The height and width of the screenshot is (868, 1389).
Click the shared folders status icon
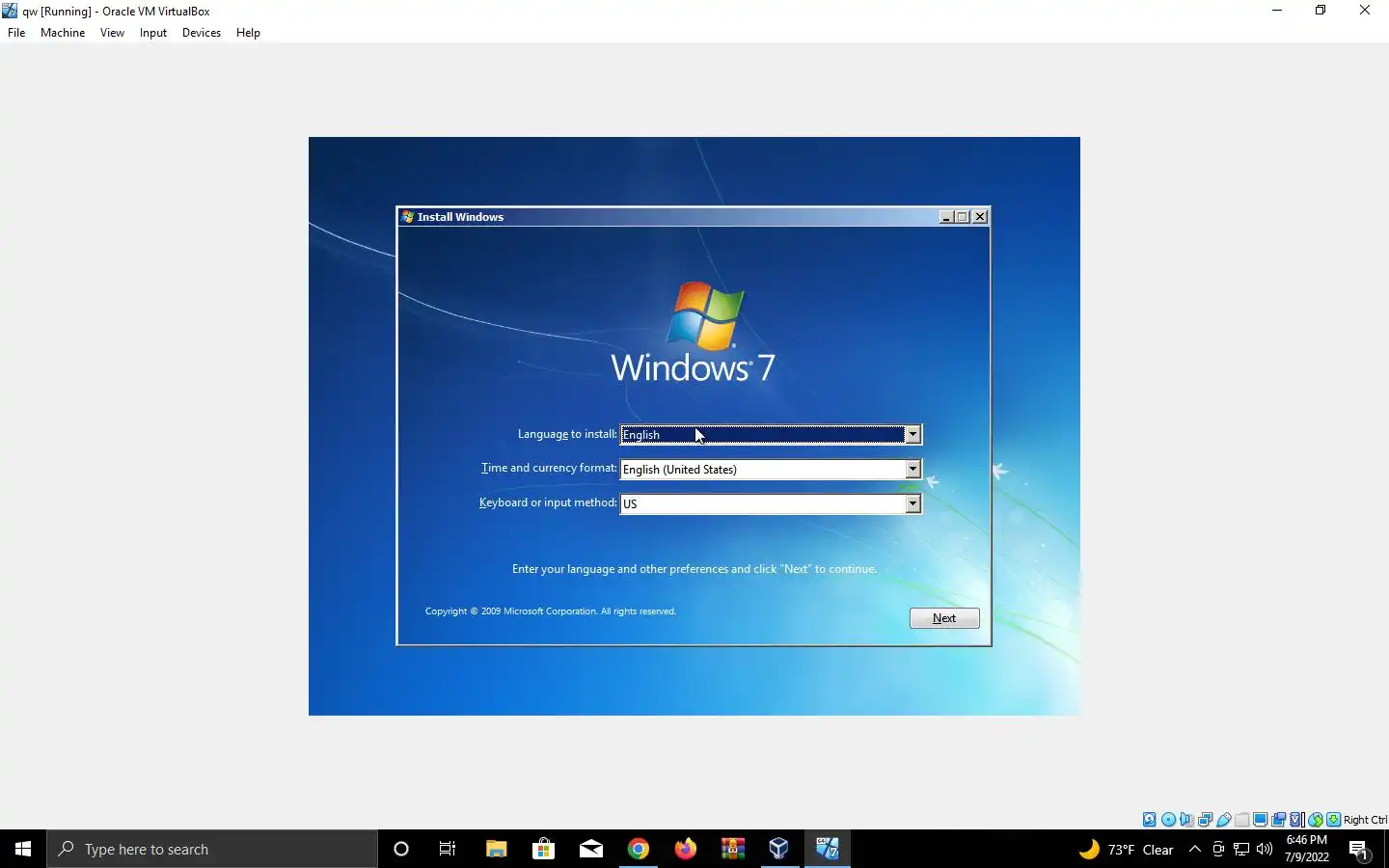pos(1241,820)
